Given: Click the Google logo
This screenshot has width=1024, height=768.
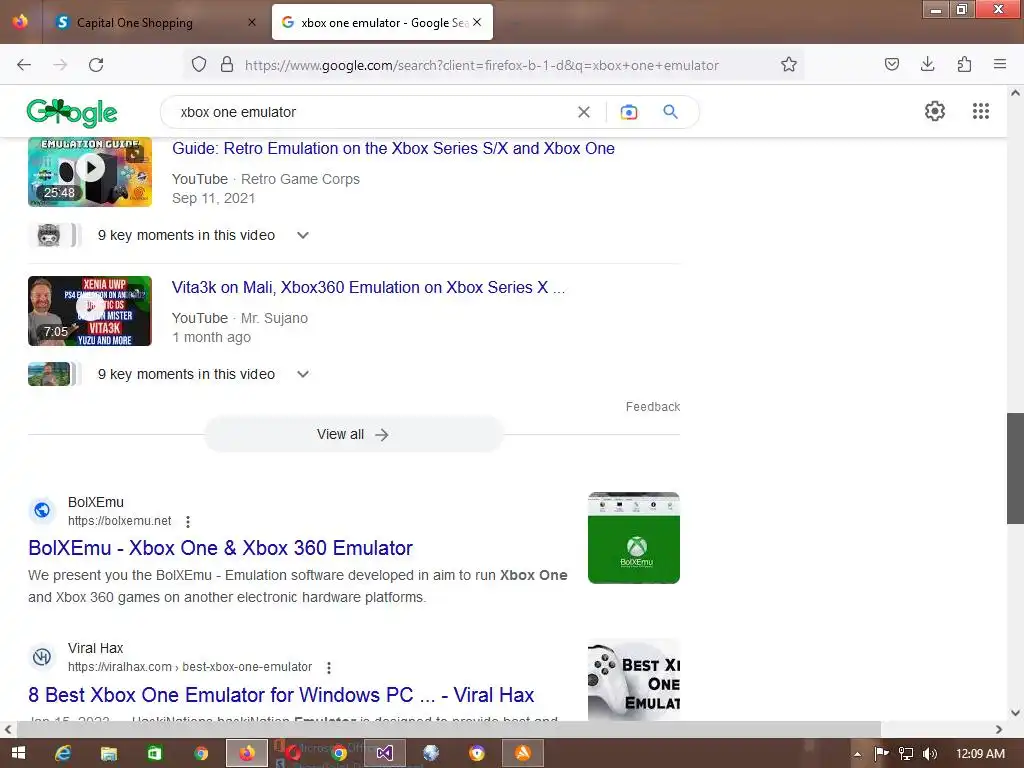Looking at the screenshot, I should (x=72, y=112).
